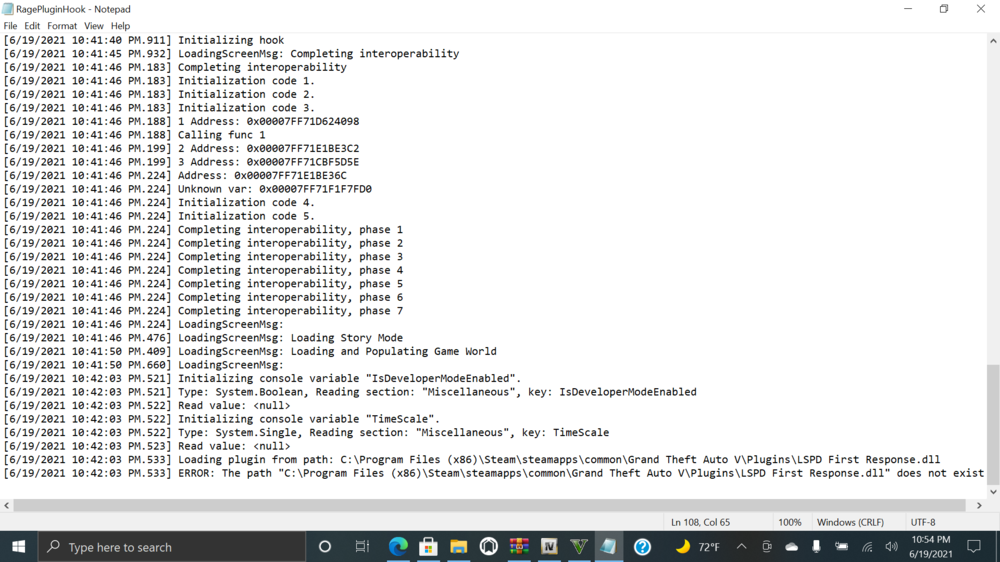Click the horizontal scrollbar thumb
This screenshot has height=562, width=1000.
pos(489,505)
